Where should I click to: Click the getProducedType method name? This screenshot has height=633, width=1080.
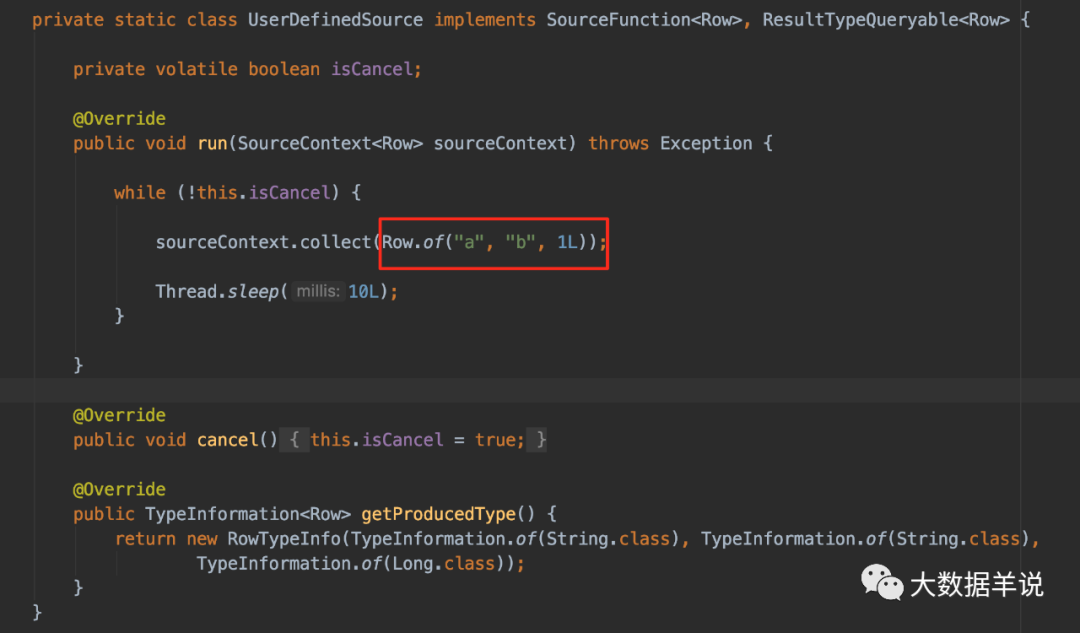pyautogui.click(x=438, y=515)
